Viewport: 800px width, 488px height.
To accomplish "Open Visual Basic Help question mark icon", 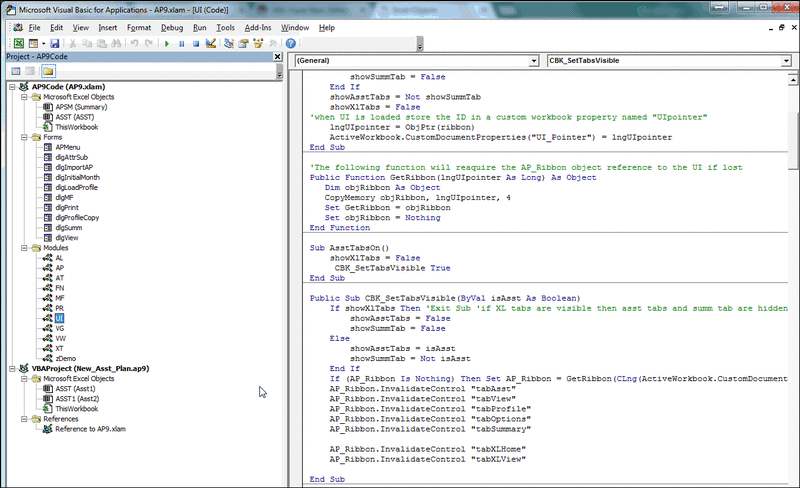I will 290,43.
